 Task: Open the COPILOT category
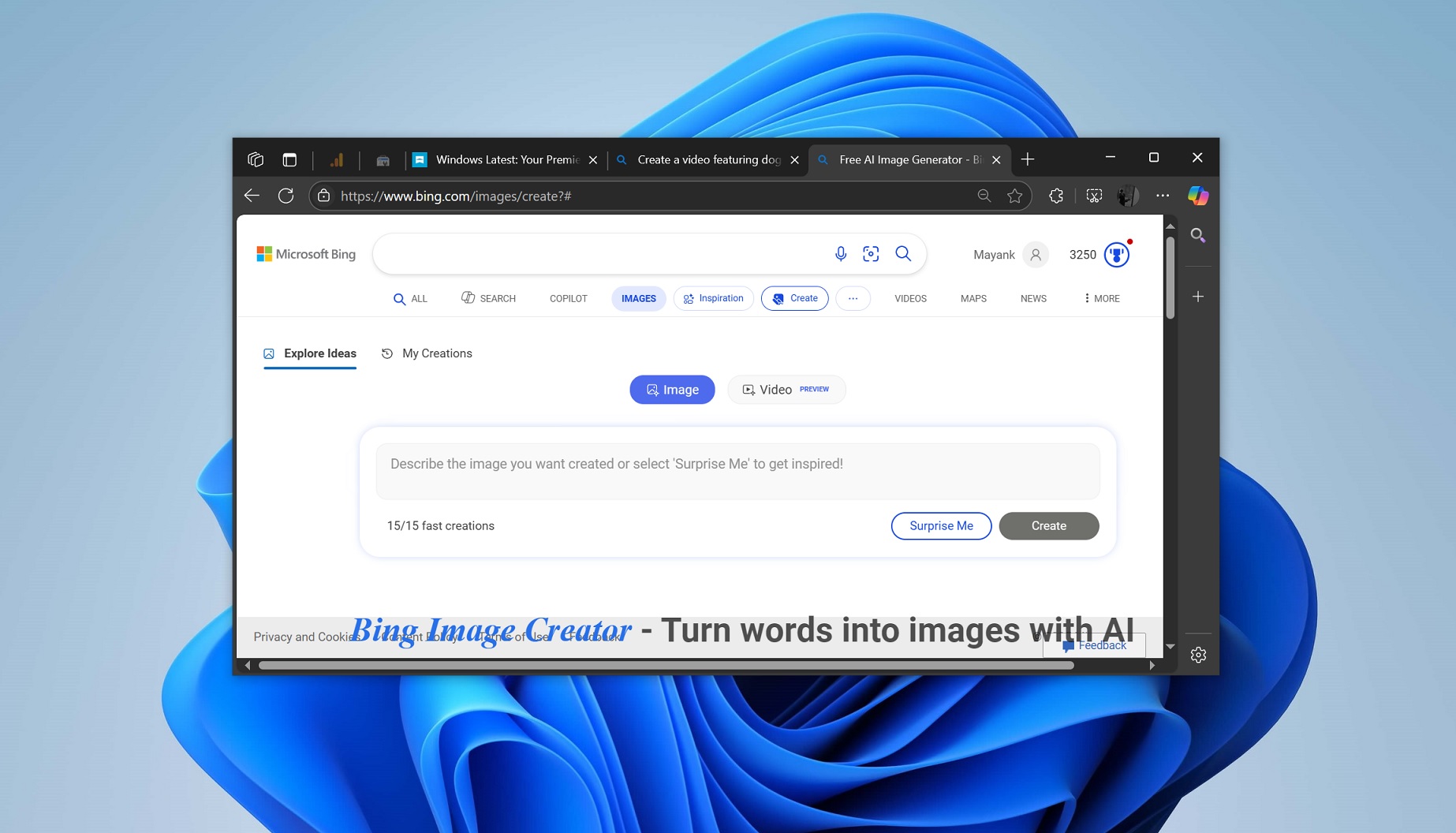click(x=569, y=298)
